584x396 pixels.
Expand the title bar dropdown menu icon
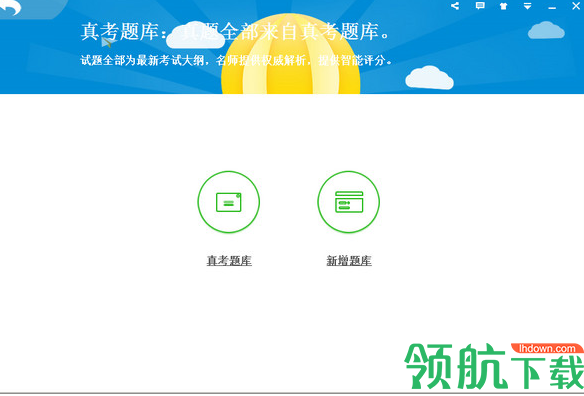click(x=527, y=6)
